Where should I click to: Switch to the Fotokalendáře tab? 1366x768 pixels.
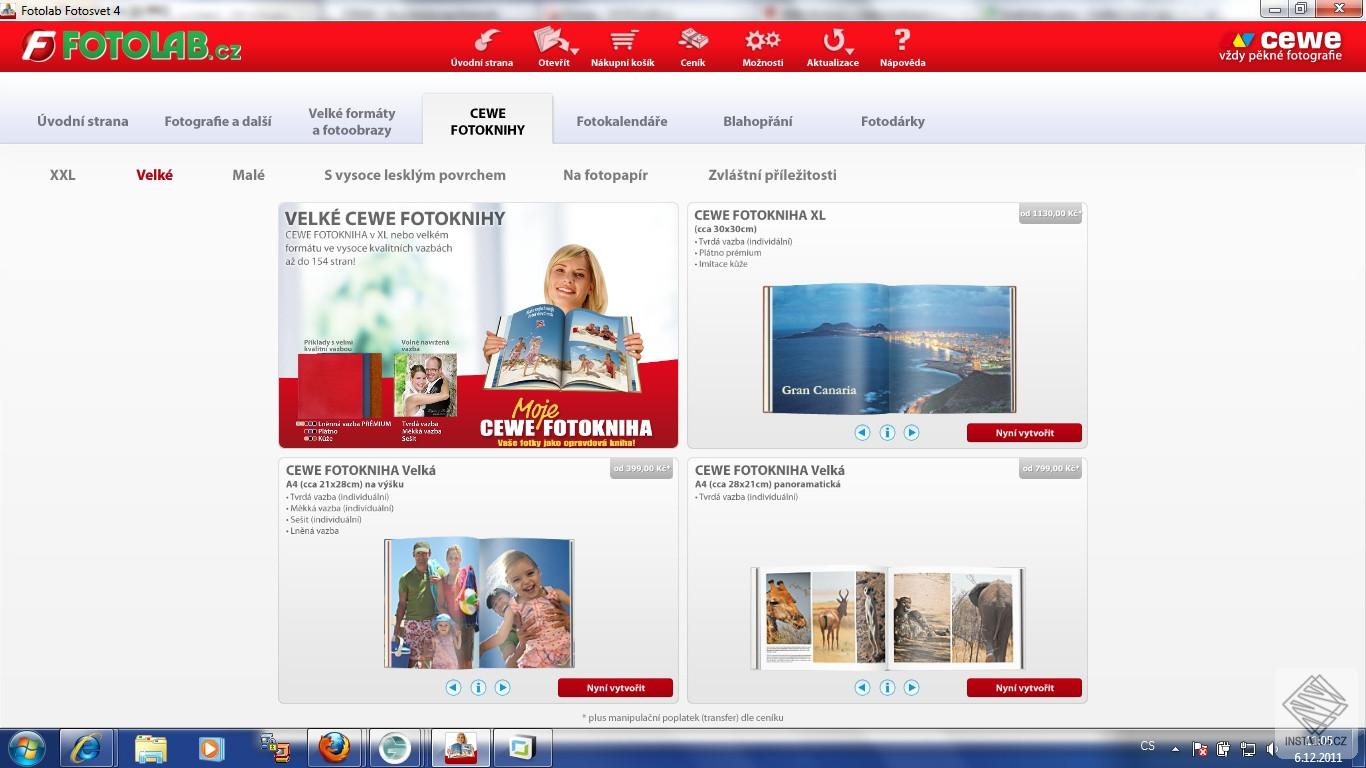(x=621, y=119)
